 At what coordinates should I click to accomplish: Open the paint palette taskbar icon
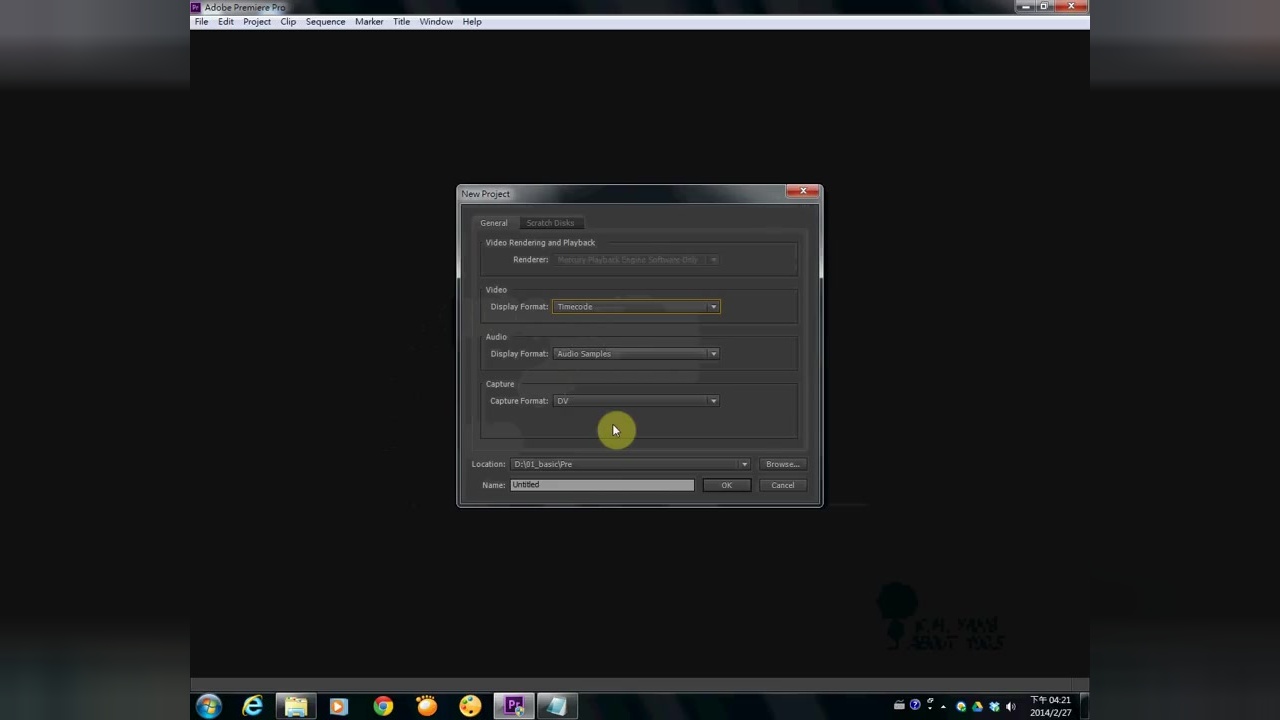pos(470,706)
